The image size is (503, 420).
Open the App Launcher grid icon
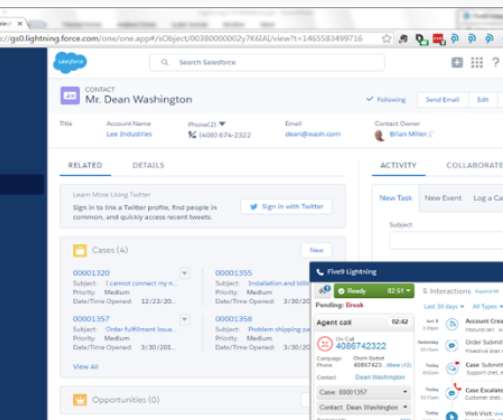[x=477, y=62]
